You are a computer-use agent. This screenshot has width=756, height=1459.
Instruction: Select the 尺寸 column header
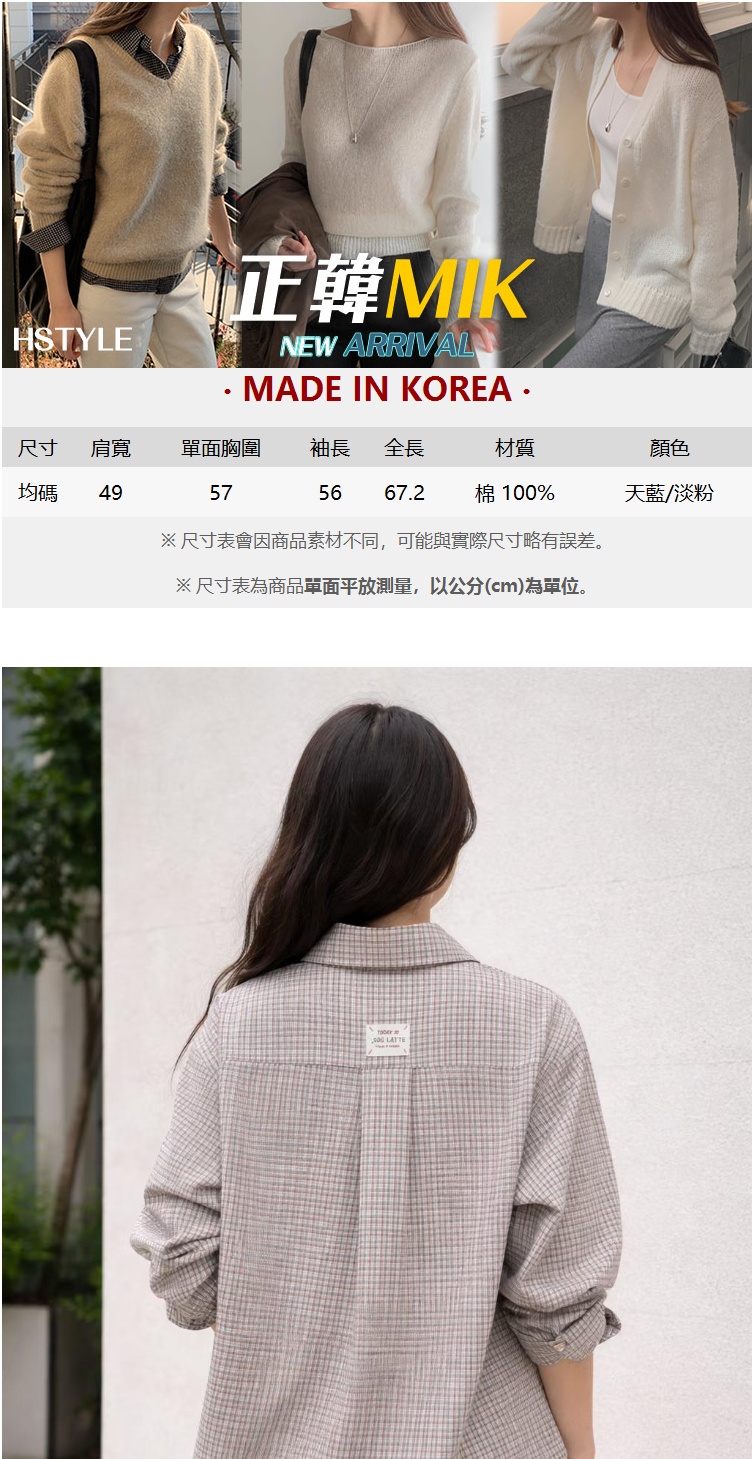pos(38,448)
